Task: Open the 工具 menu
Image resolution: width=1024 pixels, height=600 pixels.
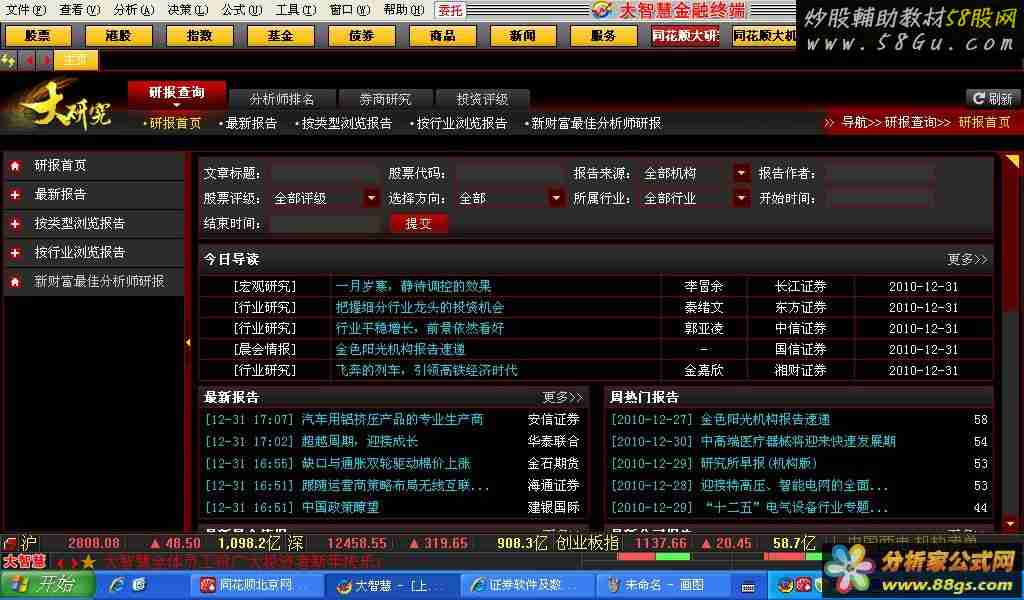Action: point(296,10)
